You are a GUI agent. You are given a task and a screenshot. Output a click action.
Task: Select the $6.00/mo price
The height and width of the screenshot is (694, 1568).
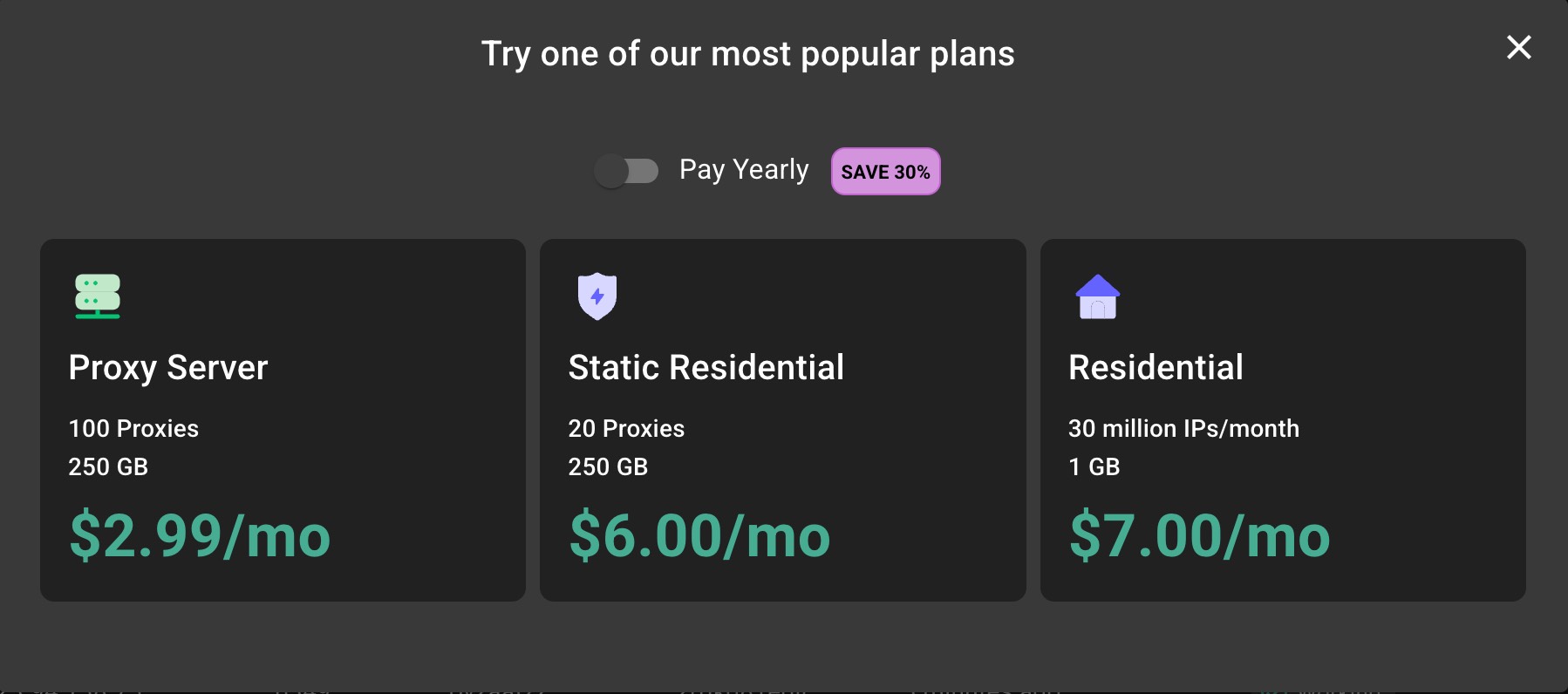tap(699, 535)
